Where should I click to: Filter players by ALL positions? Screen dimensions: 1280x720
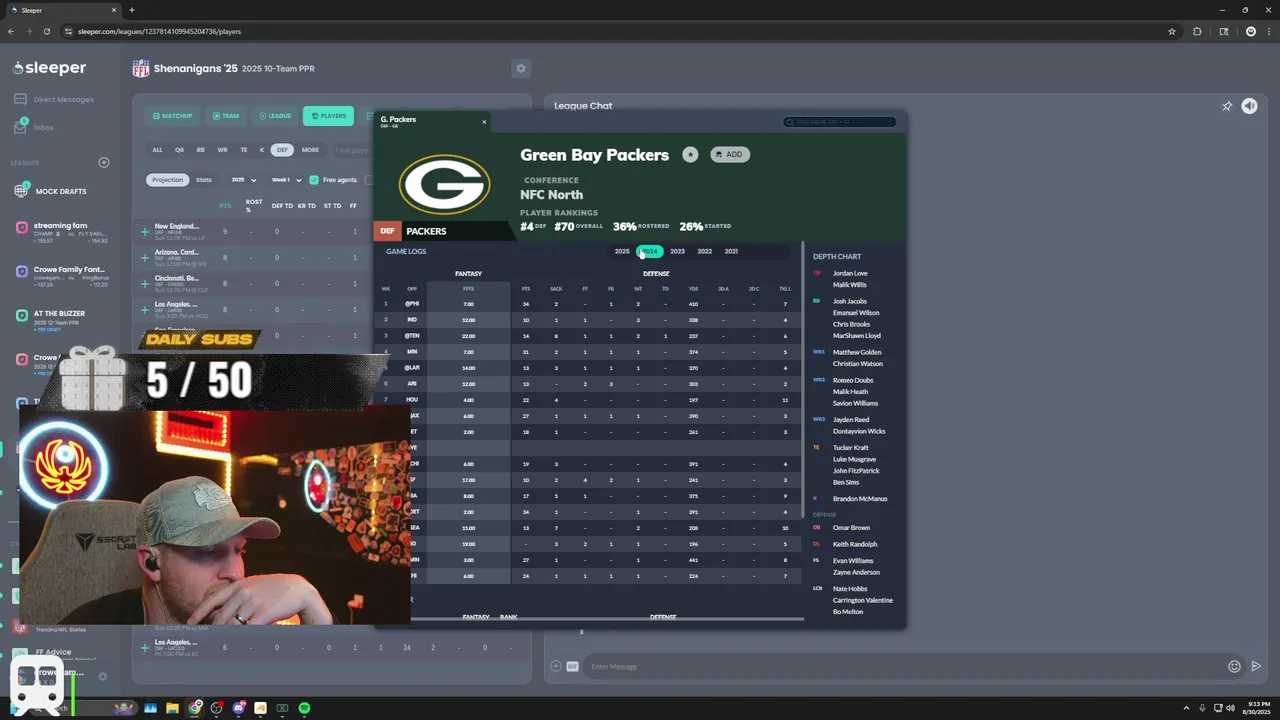tap(157, 150)
